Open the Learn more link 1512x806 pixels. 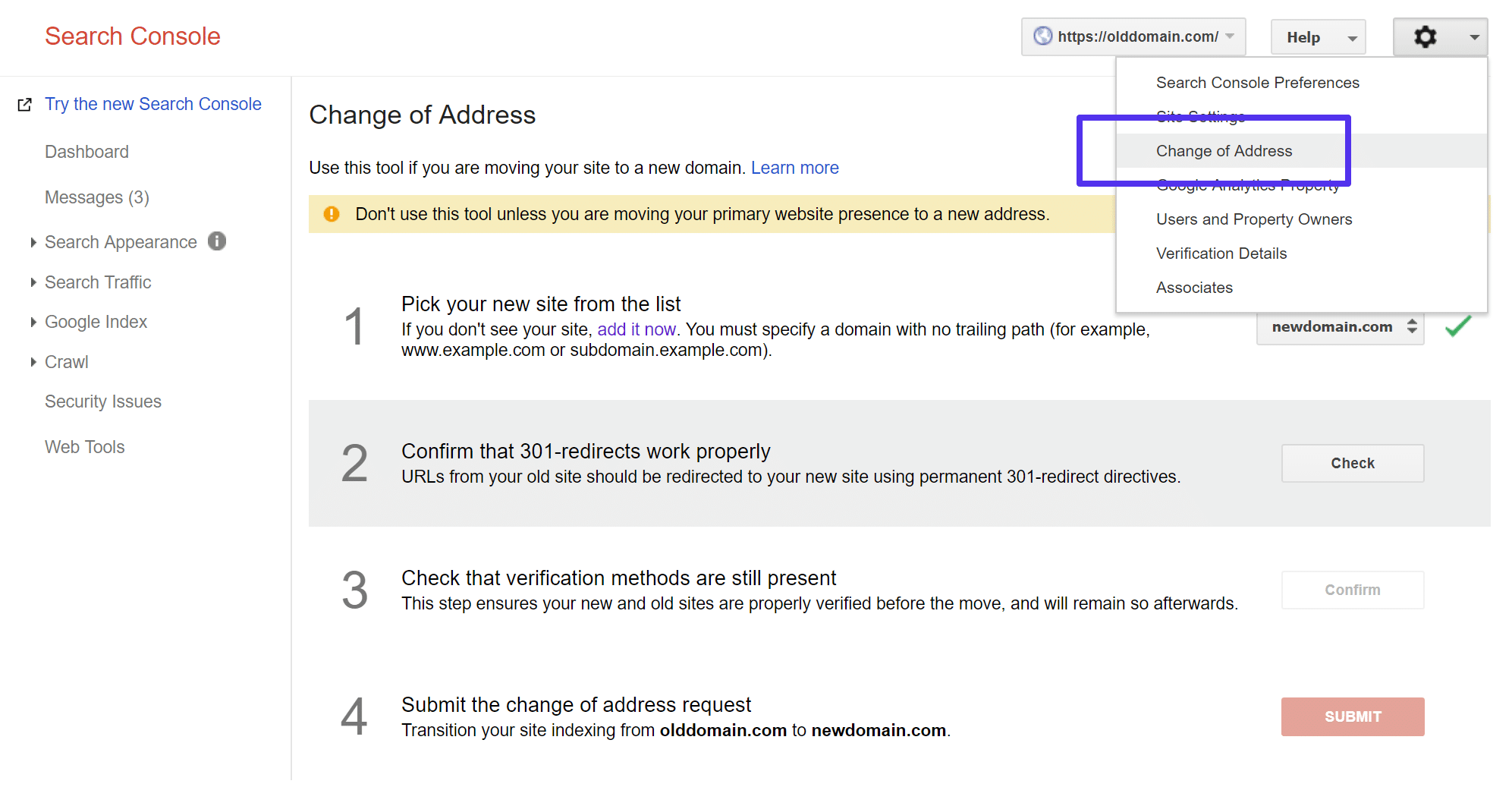[x=794, y=167]
